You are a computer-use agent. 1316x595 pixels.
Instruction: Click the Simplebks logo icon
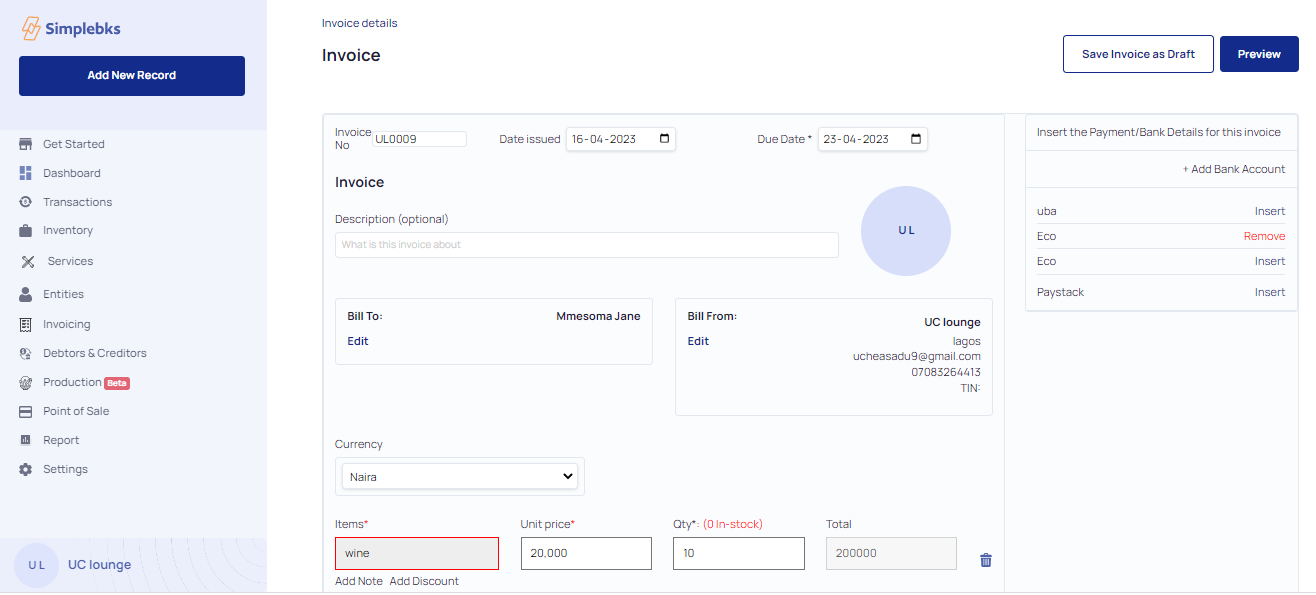tap(31, 29)
